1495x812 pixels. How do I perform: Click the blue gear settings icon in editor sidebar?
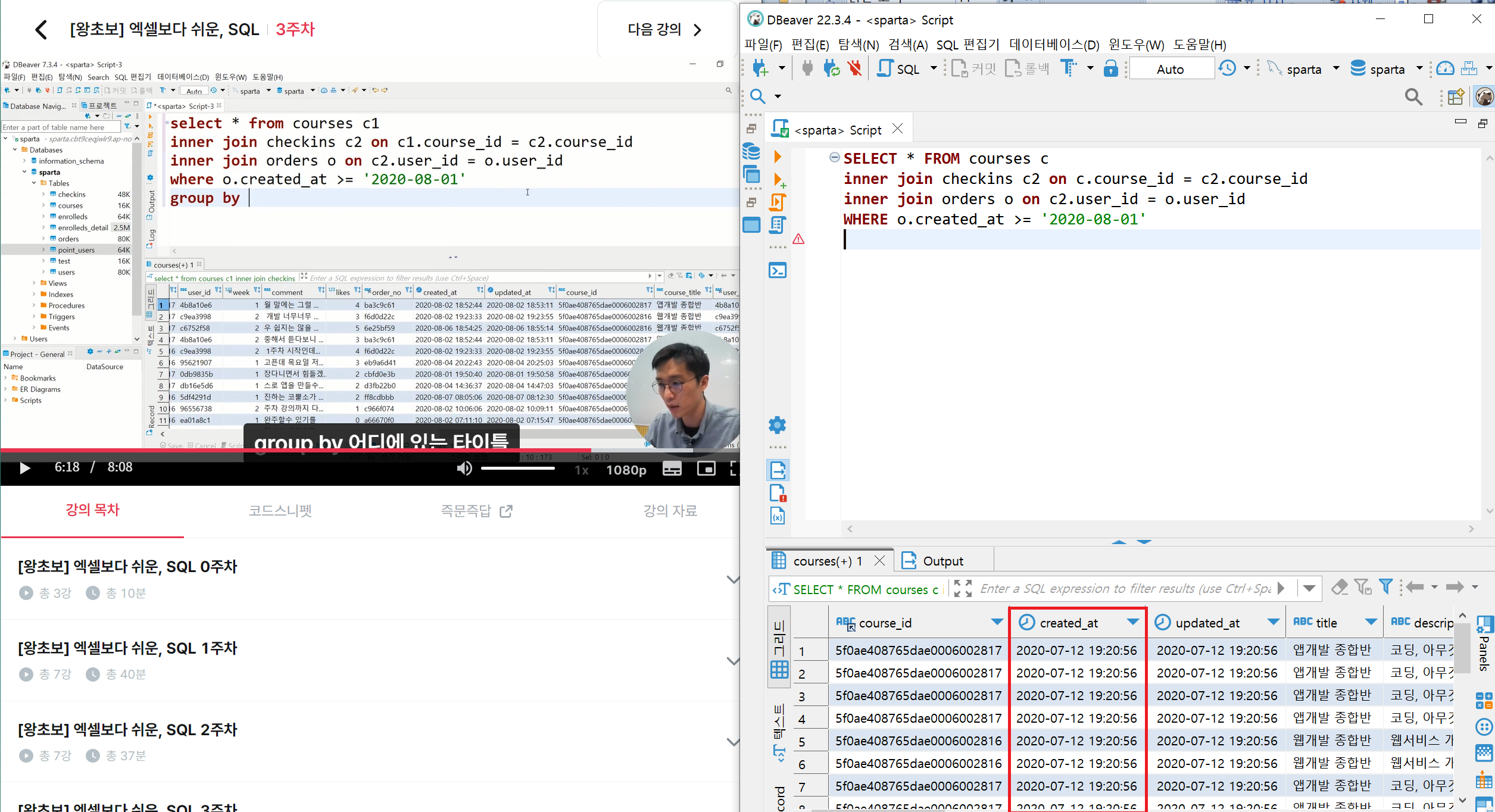tap(778, 425)
